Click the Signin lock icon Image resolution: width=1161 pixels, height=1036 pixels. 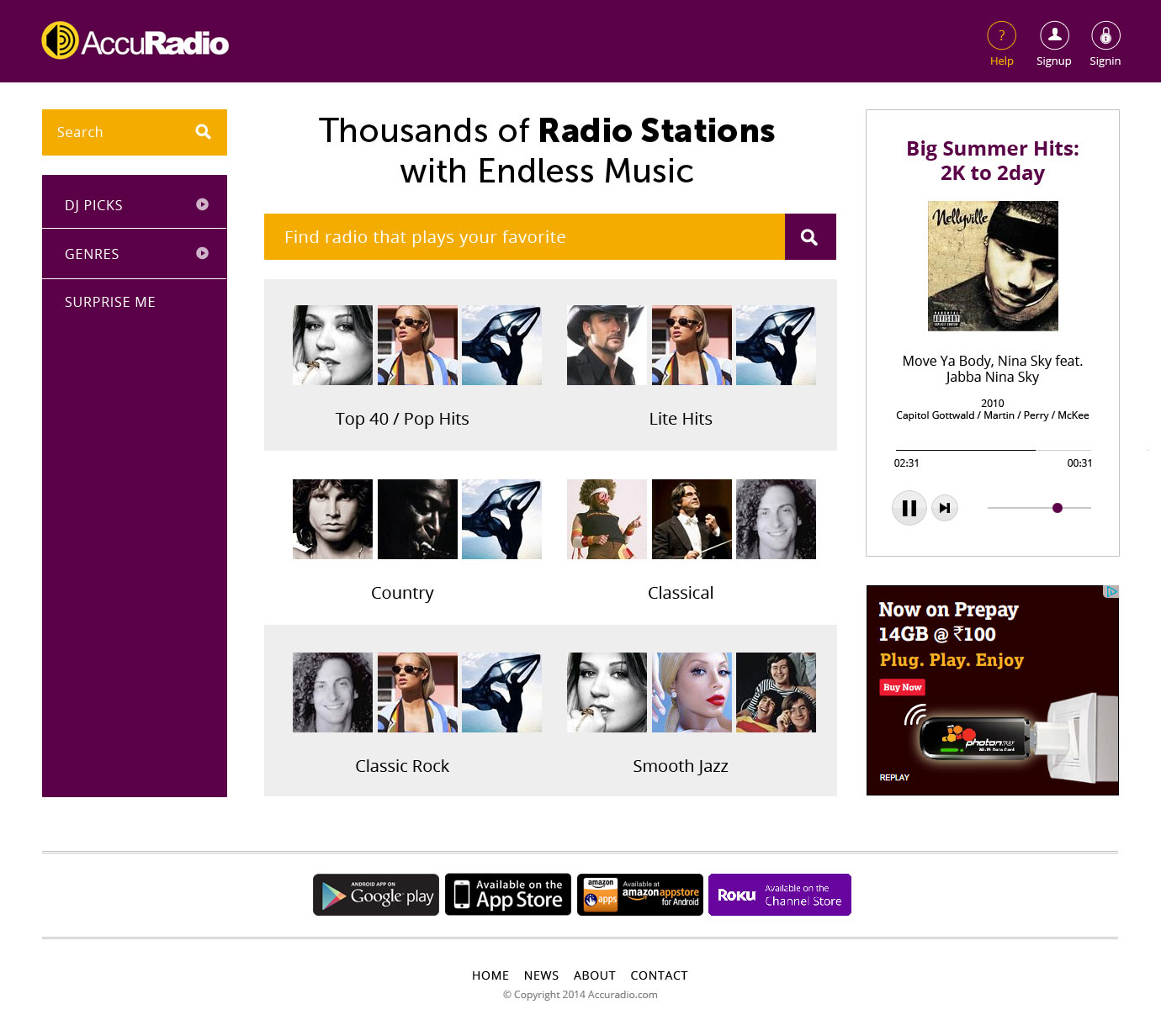pyautogui.click(x=1105, y=36)
